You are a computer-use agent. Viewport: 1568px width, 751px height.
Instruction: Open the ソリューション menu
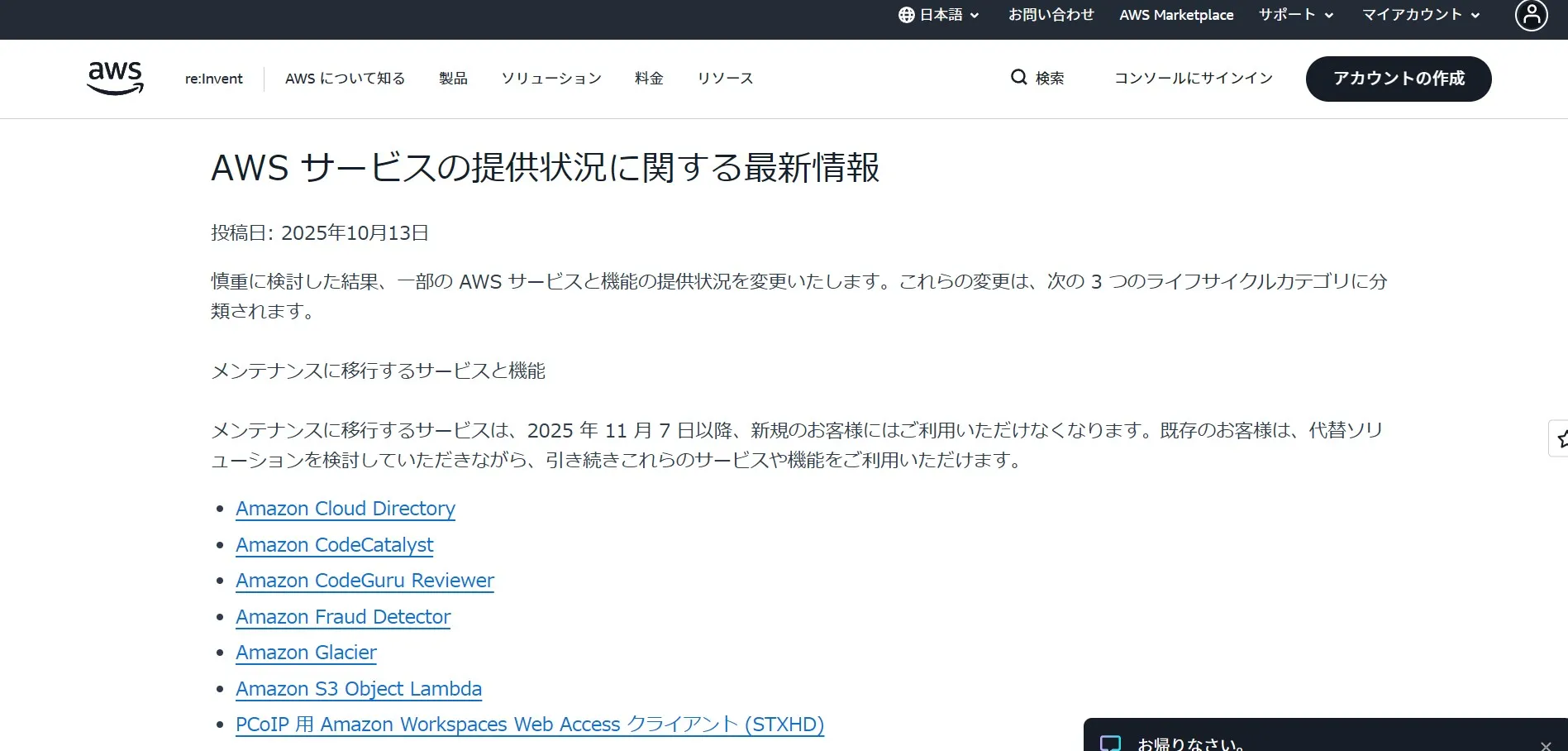(550, 78)
